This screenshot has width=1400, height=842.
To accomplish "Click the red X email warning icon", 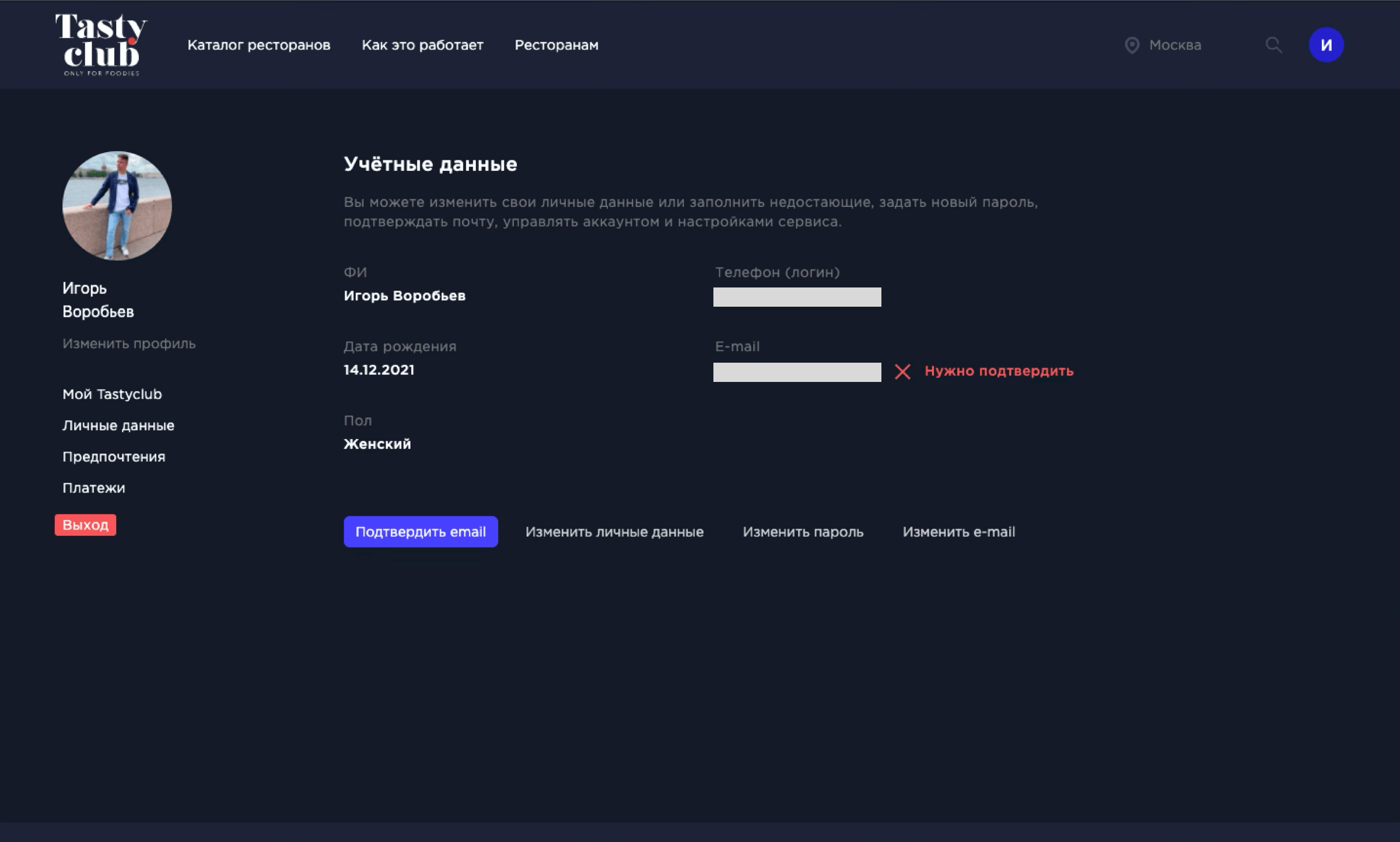I will pos(902,371).
